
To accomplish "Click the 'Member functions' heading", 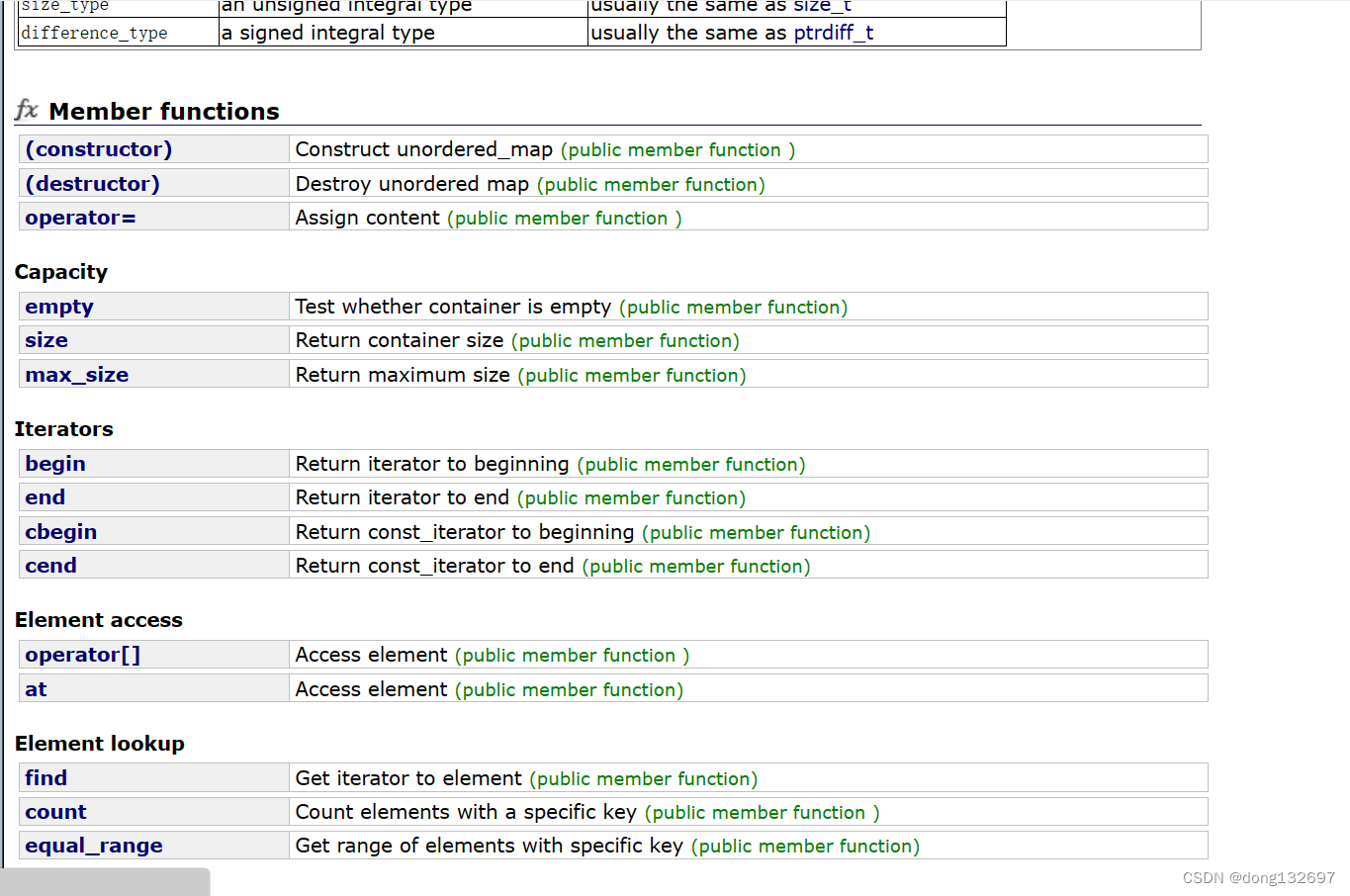I will [164, 111].
